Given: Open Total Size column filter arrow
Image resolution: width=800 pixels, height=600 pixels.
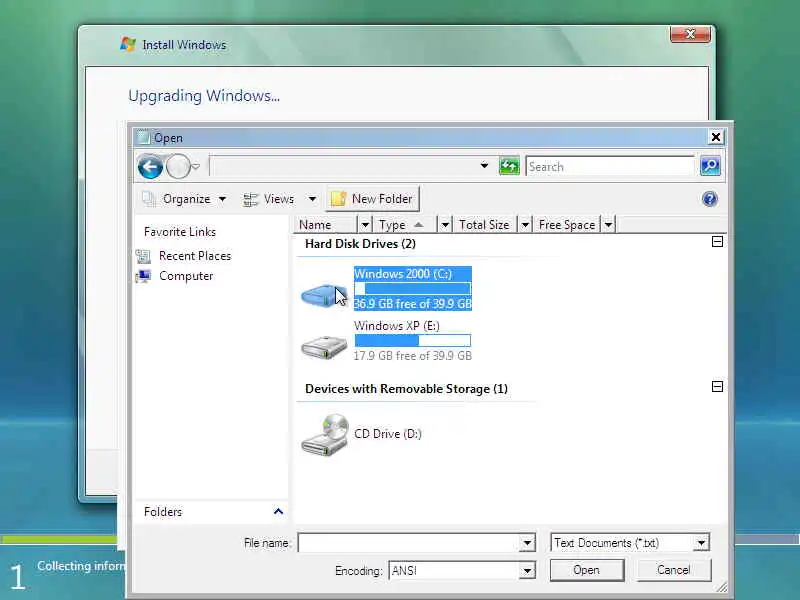Looking at the screenshot, I should point(525,224).
